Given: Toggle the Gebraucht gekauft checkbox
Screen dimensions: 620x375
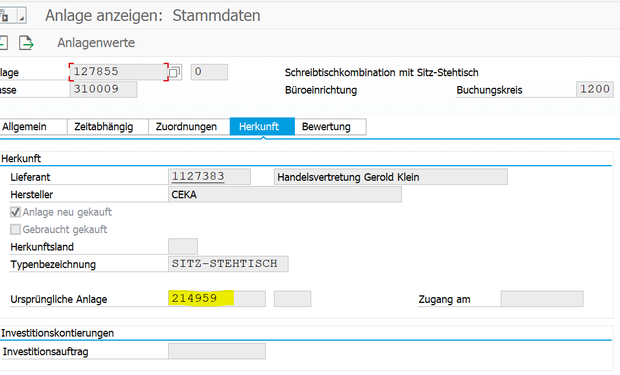Looking at the screenshot, I should pos(15,230).
